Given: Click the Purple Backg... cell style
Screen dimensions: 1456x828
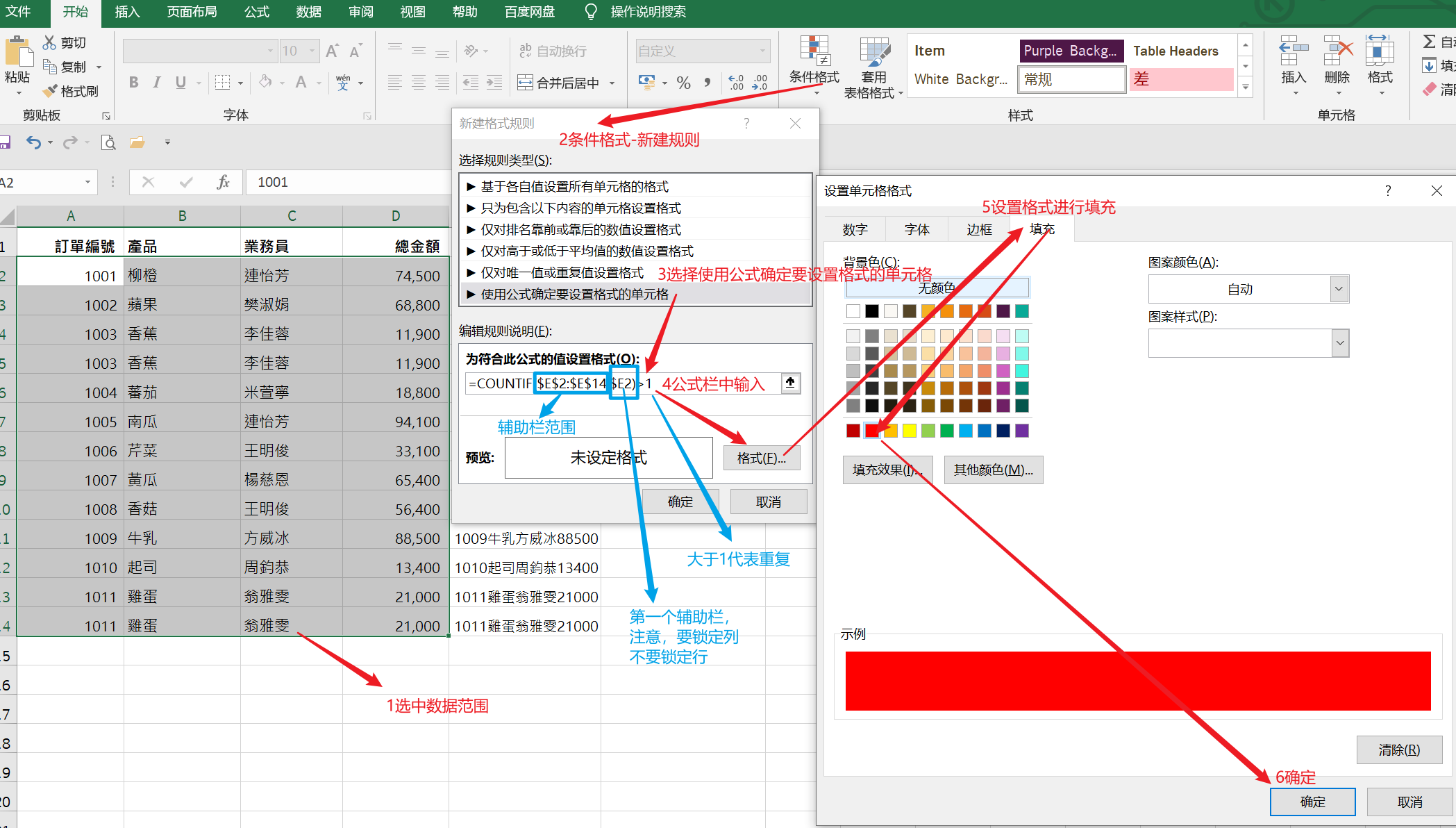Looking at the screenshot, I should click(x=1071, y=51).
